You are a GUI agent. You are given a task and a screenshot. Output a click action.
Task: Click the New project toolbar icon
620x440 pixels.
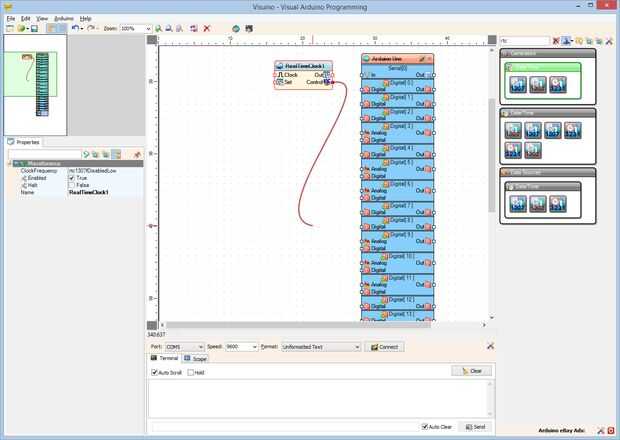(x=10, y=28)
